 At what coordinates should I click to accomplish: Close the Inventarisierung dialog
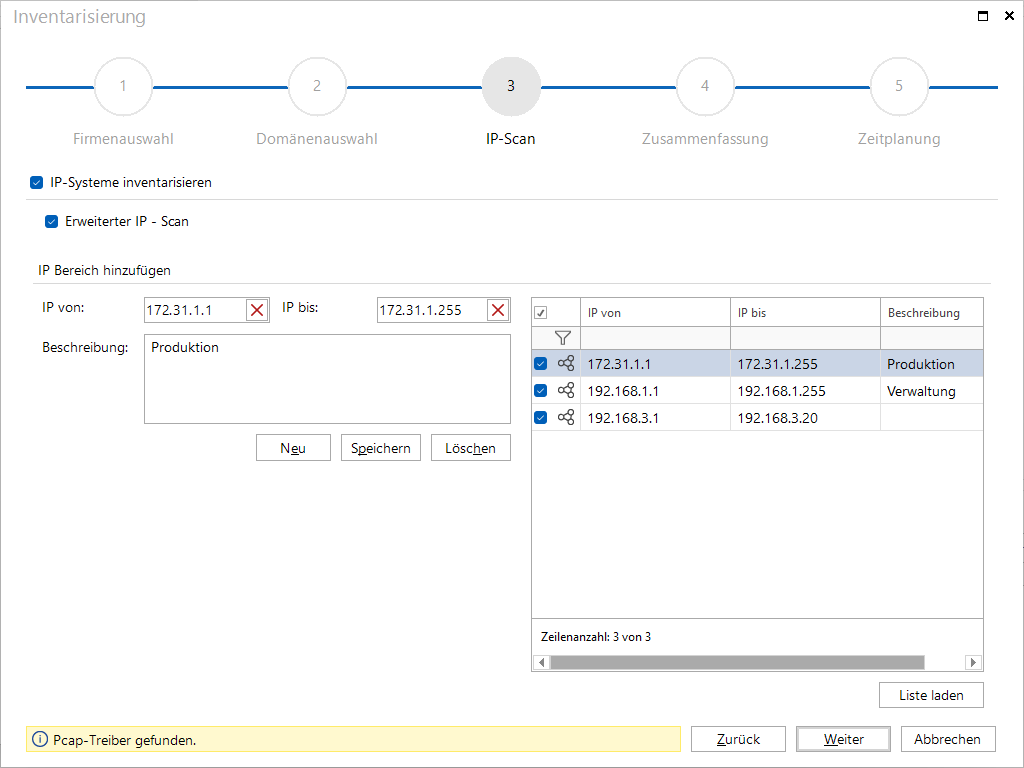pyautogui.click(x=1009, y=16)
